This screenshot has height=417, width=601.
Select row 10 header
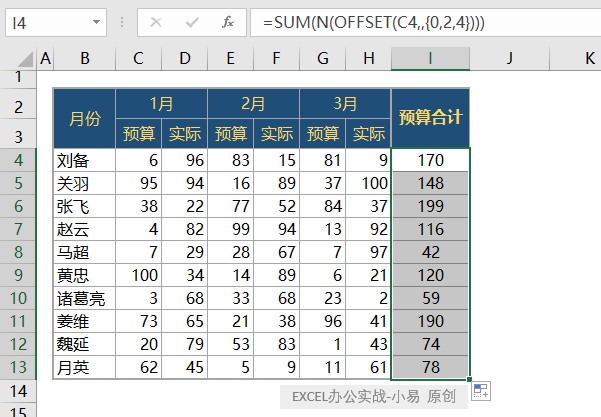[x=18, y=298]
